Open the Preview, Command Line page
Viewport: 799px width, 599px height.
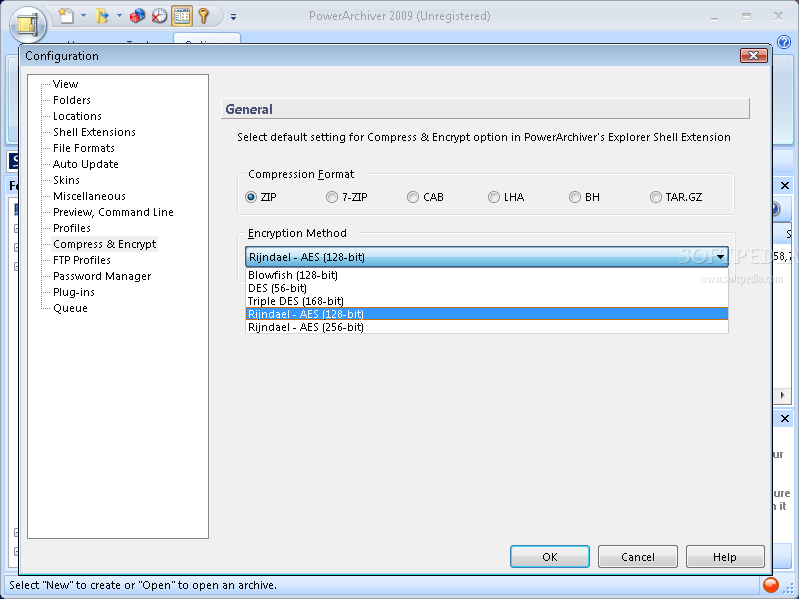(x=113, y=212)
